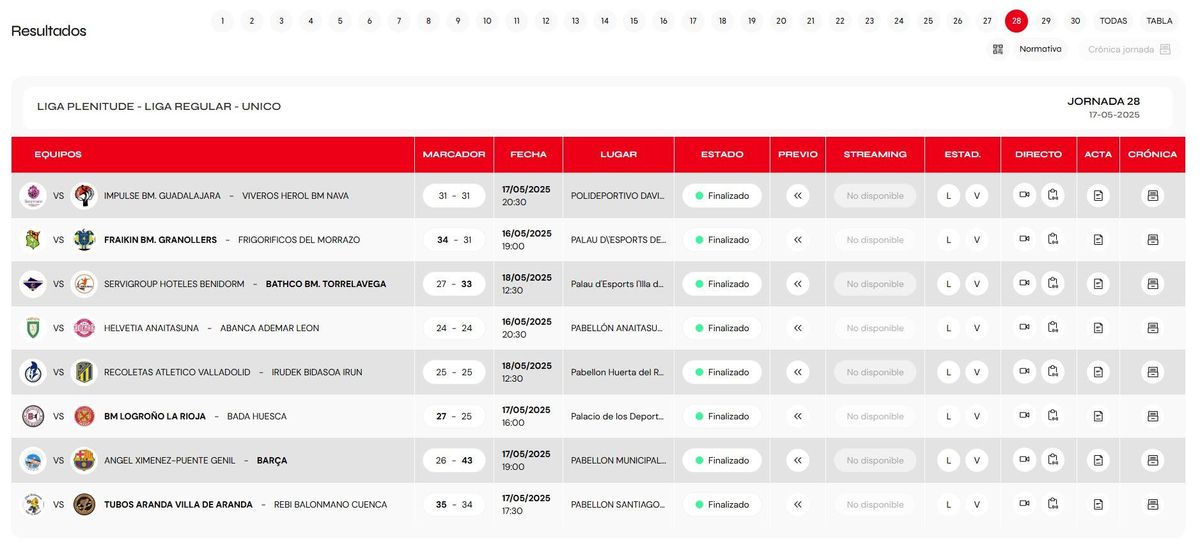Viewport: 1200px width, 560px height.
Task: Open video for Guadalajara vs Nava match
Action: point(1024,195)
